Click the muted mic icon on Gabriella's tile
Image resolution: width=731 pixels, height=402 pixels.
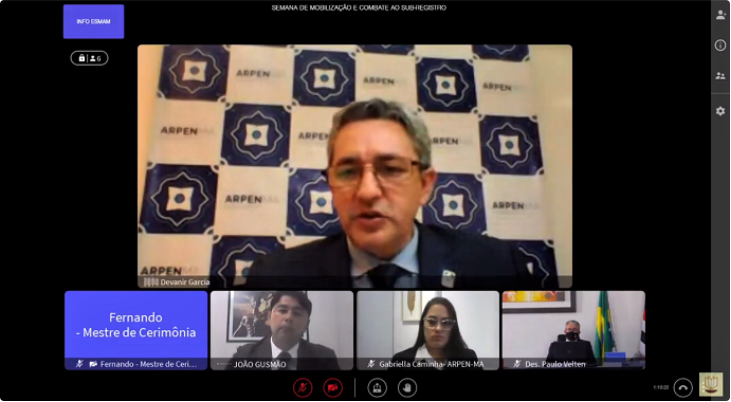[371, 364]
